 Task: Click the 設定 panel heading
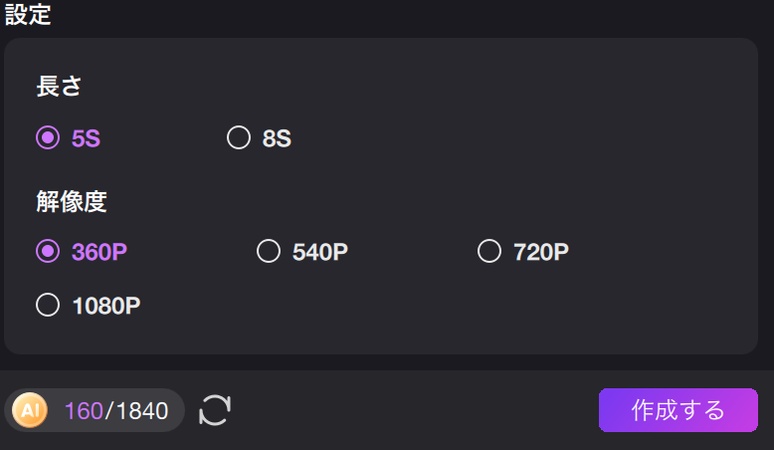[x=28, y=15]
